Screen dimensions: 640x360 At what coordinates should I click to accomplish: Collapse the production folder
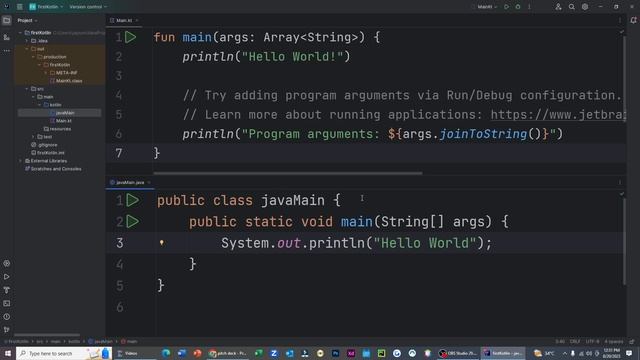(33, 57)
